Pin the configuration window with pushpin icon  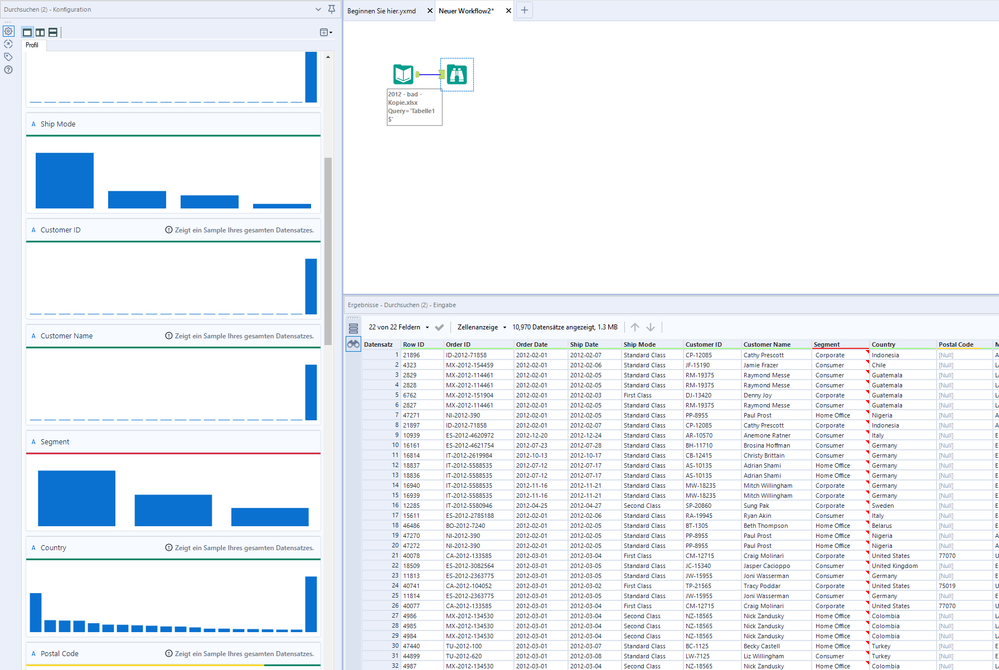point(331,9)
